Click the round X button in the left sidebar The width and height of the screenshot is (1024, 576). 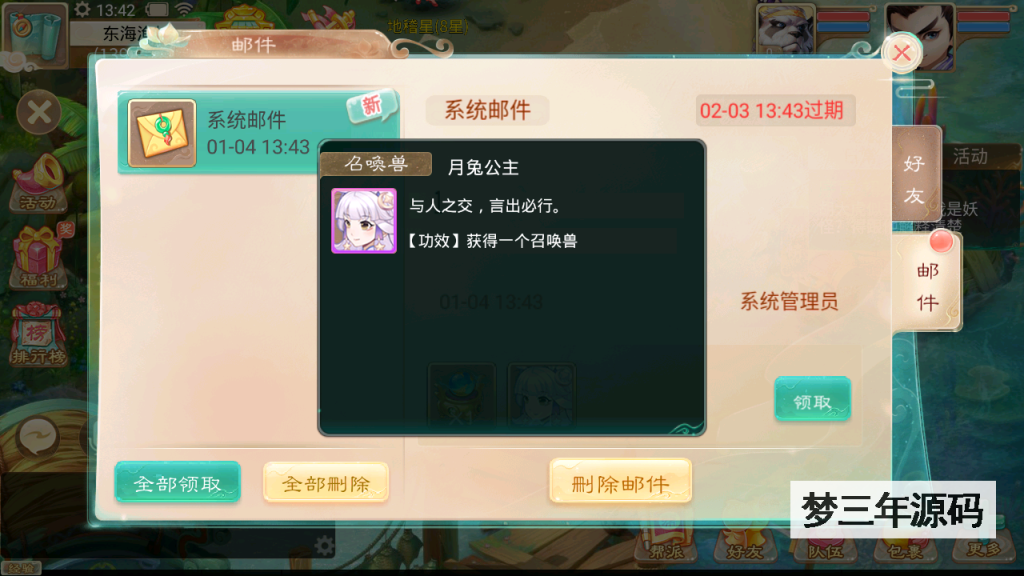tap(39, 112)
